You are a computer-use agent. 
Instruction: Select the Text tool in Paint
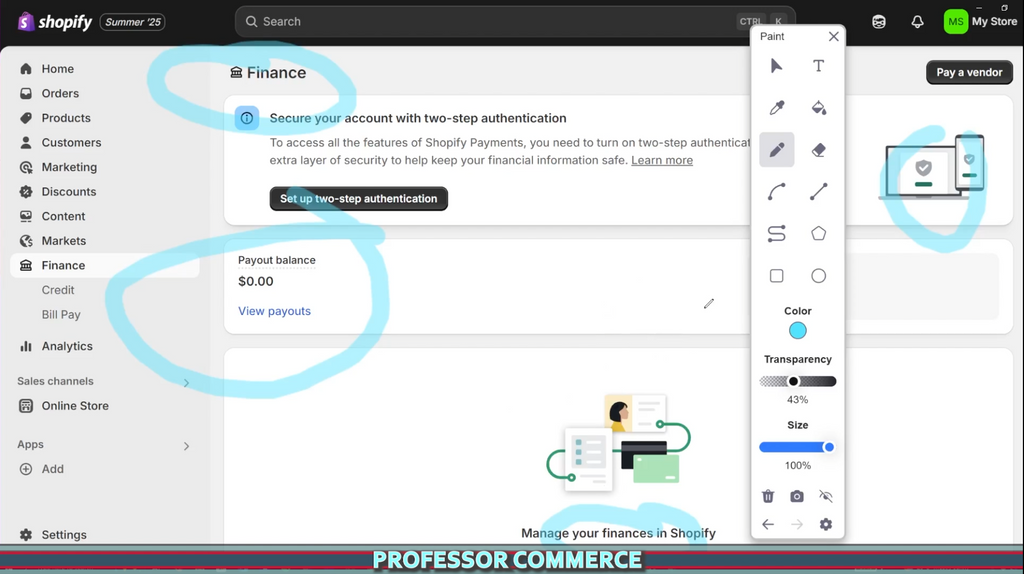pos(818,66)
